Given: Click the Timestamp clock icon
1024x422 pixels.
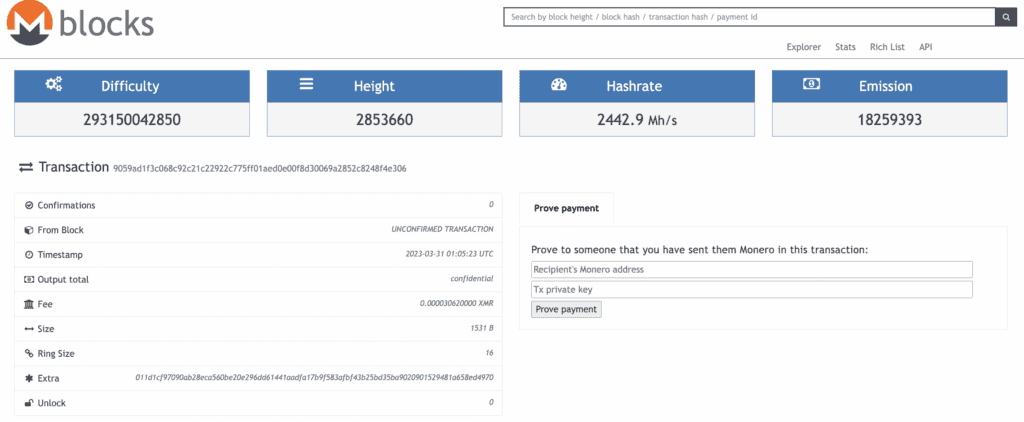Looking at the screenshot, I should [28, 254].
